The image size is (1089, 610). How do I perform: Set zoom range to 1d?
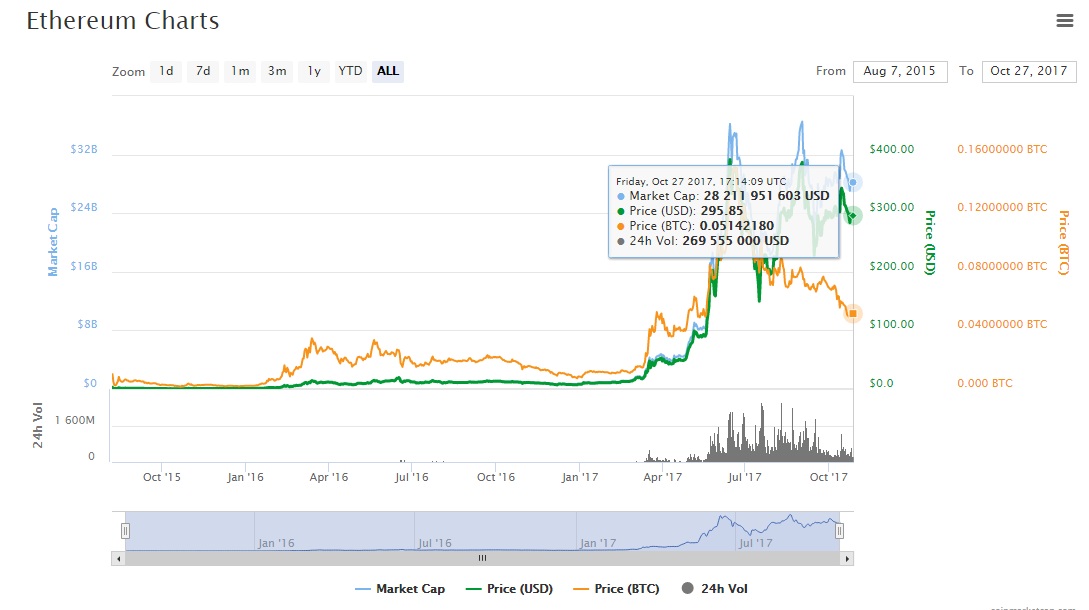[x=166, y=71]
